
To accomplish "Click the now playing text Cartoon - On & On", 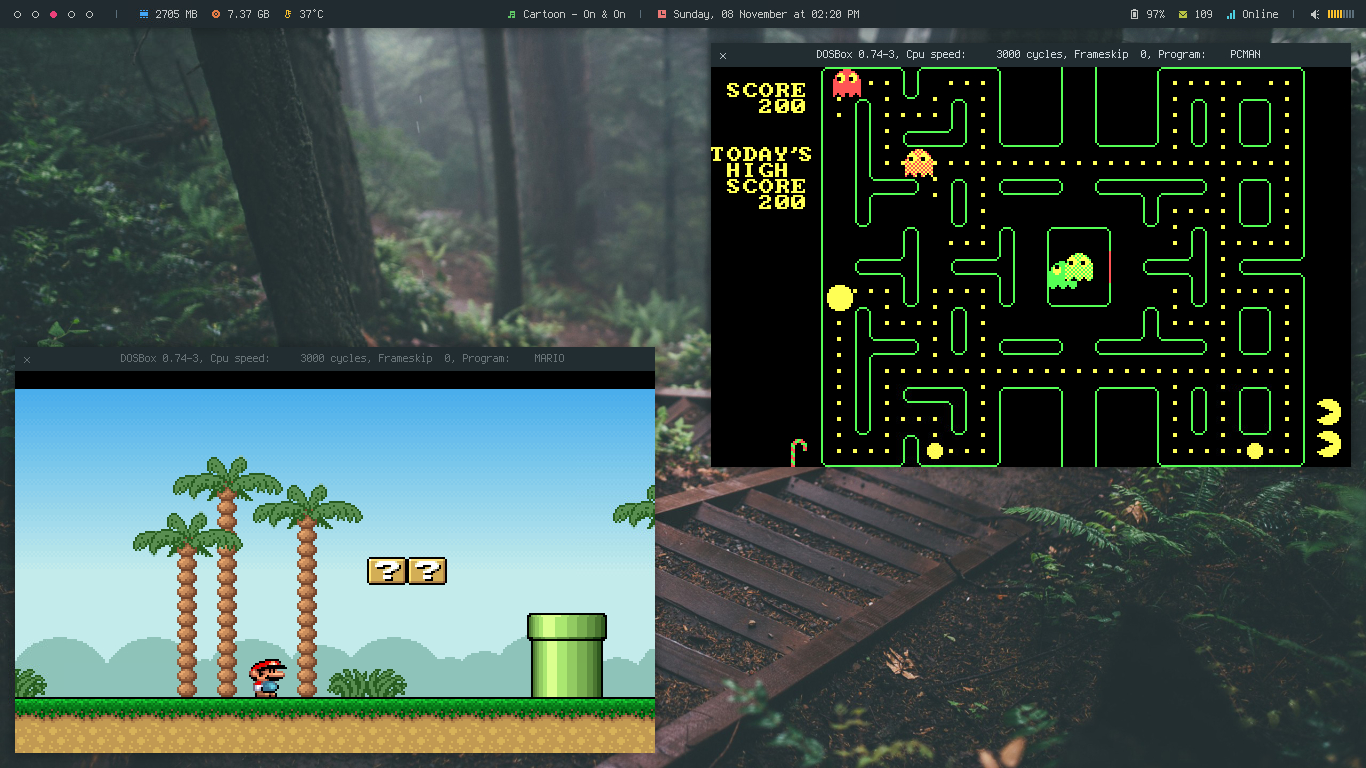I will click(x=574, y=15).
